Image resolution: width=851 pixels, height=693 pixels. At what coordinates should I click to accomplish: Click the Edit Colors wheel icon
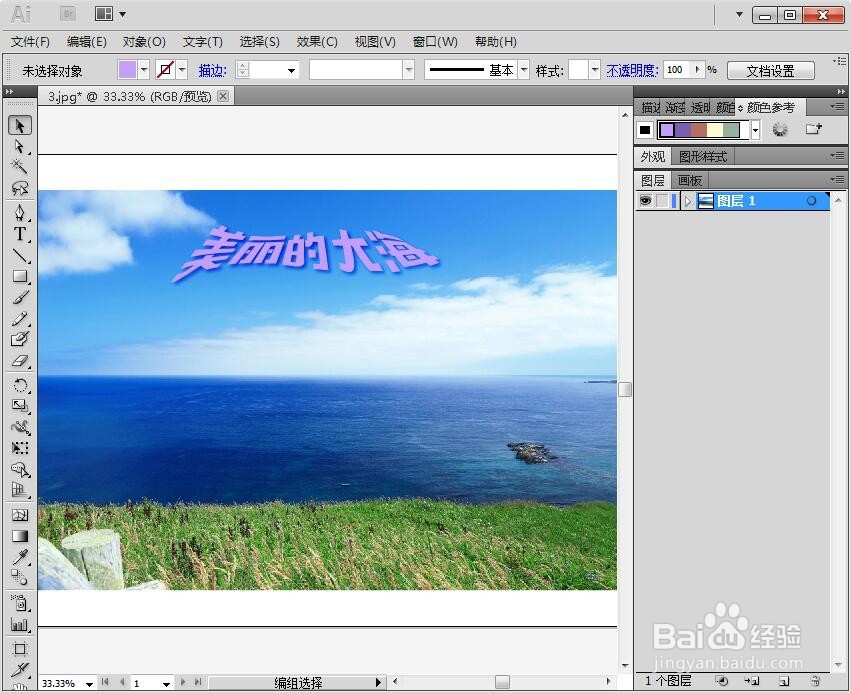pyautogui.click(x=780, y=129)
